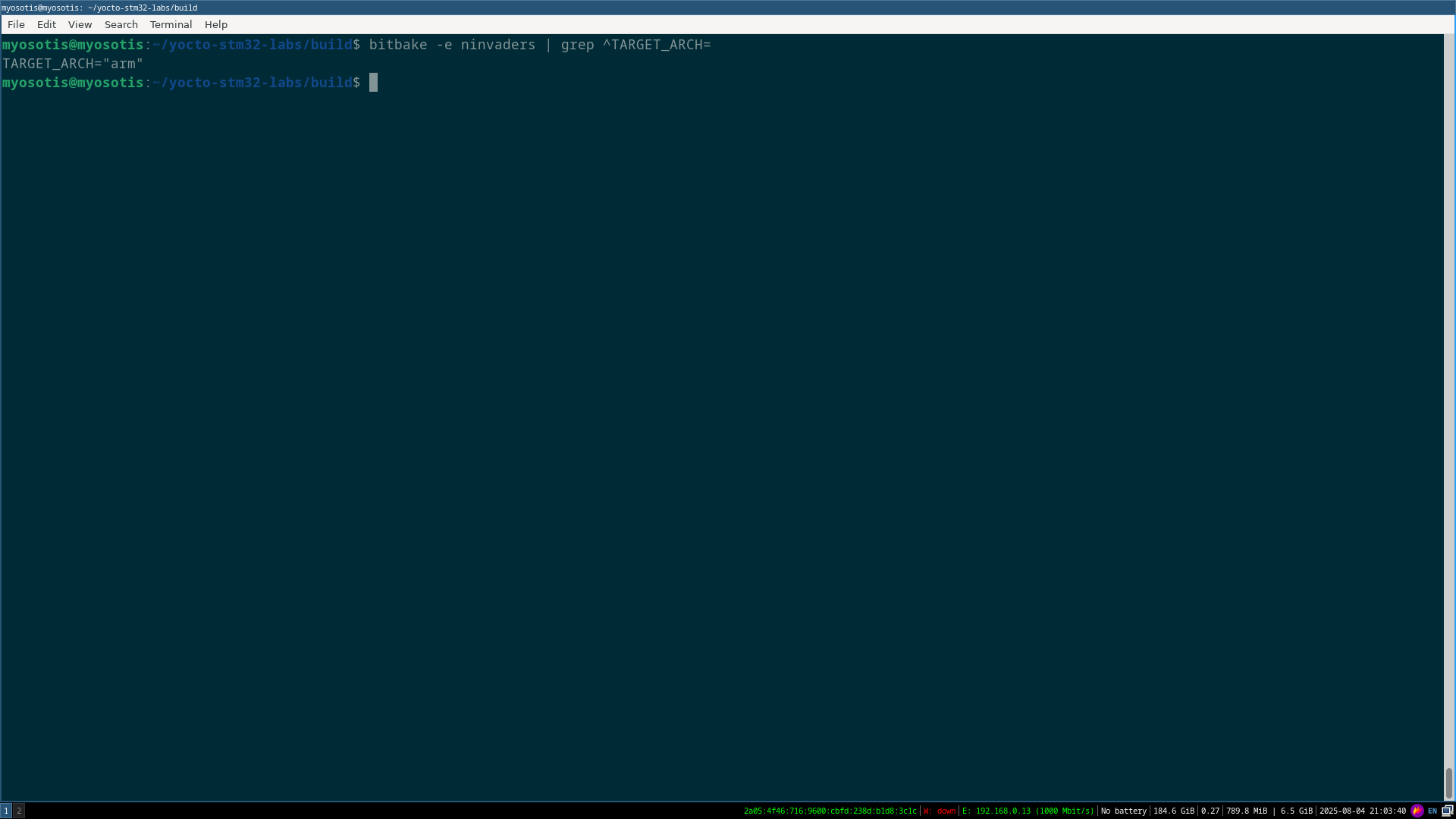Click the 184.6 GiB disk status
The image size is (1456, 819).
coord(1173,811)
